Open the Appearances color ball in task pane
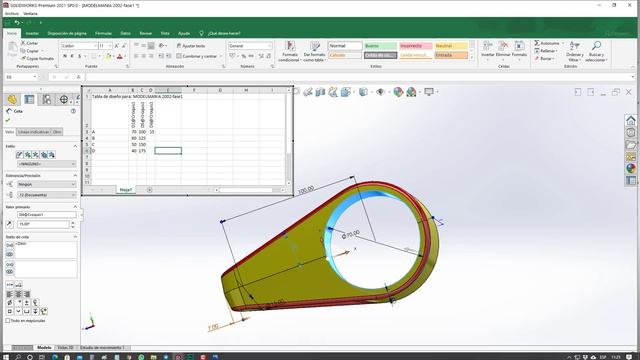 click(631, 168)
